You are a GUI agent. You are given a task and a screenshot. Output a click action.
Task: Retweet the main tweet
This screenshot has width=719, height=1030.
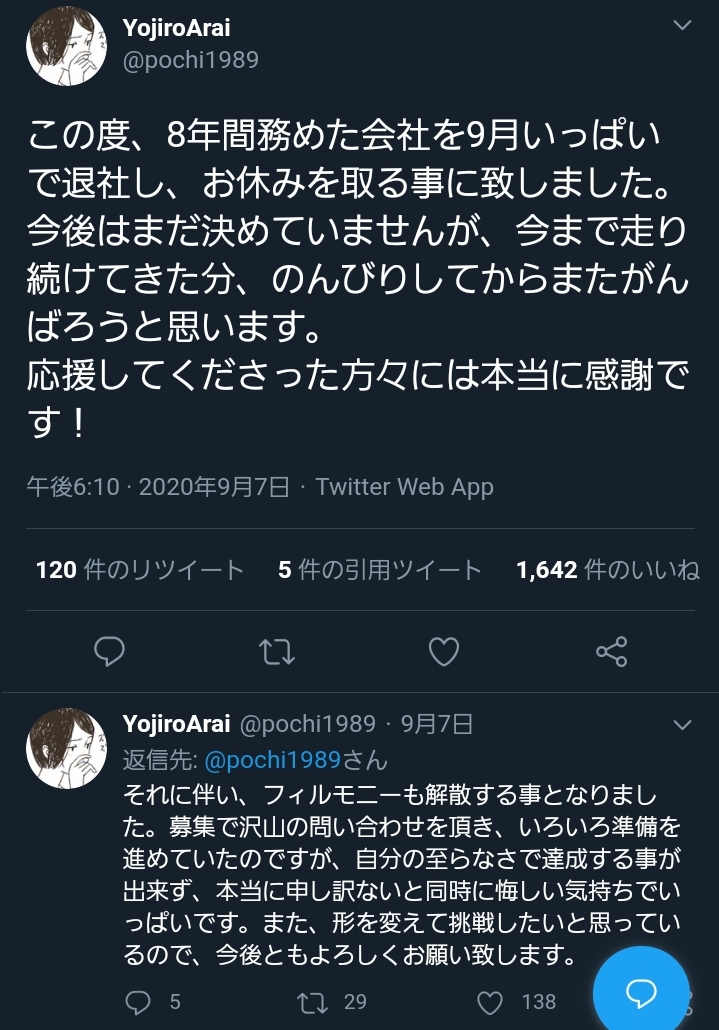[276, 652]
